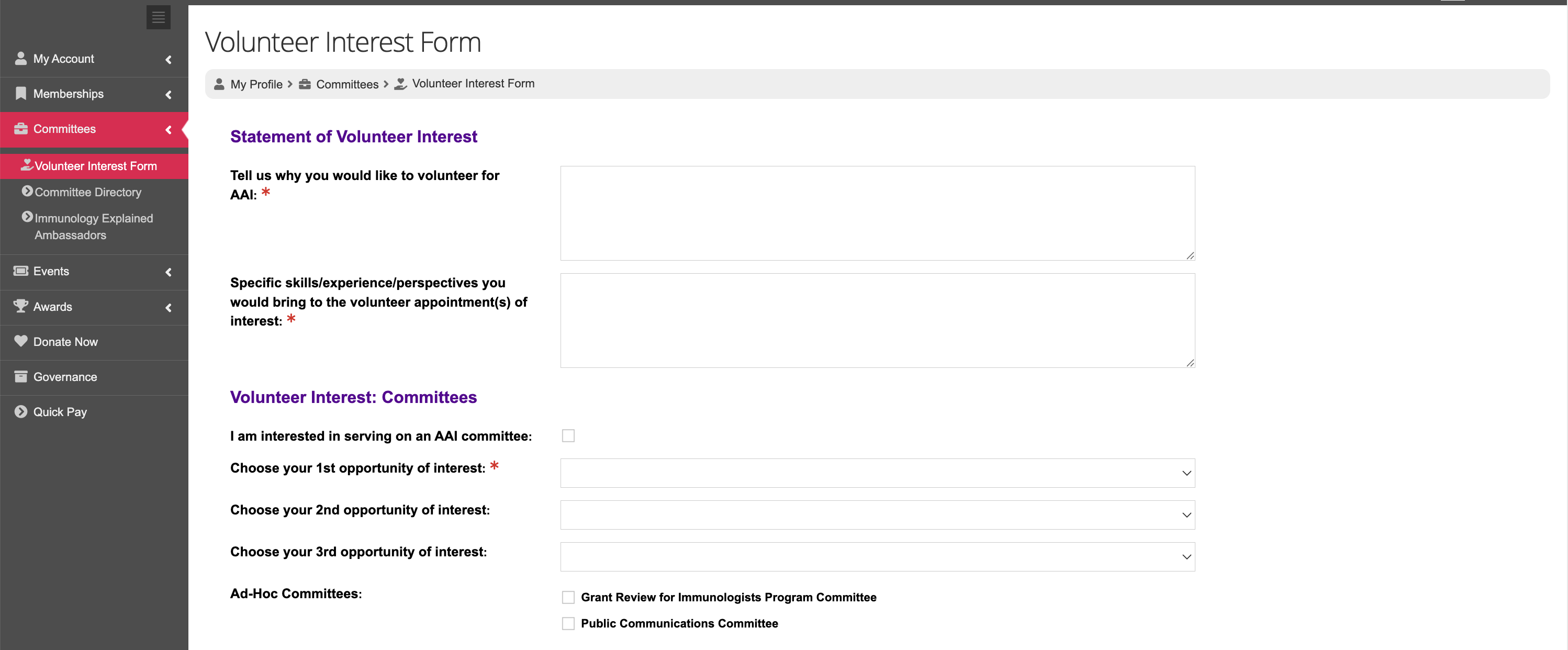The width and height of the screenshot is (1568, 650).
Task: Click the 'why you would like to volunteer' text area
Action: (877, 213)
